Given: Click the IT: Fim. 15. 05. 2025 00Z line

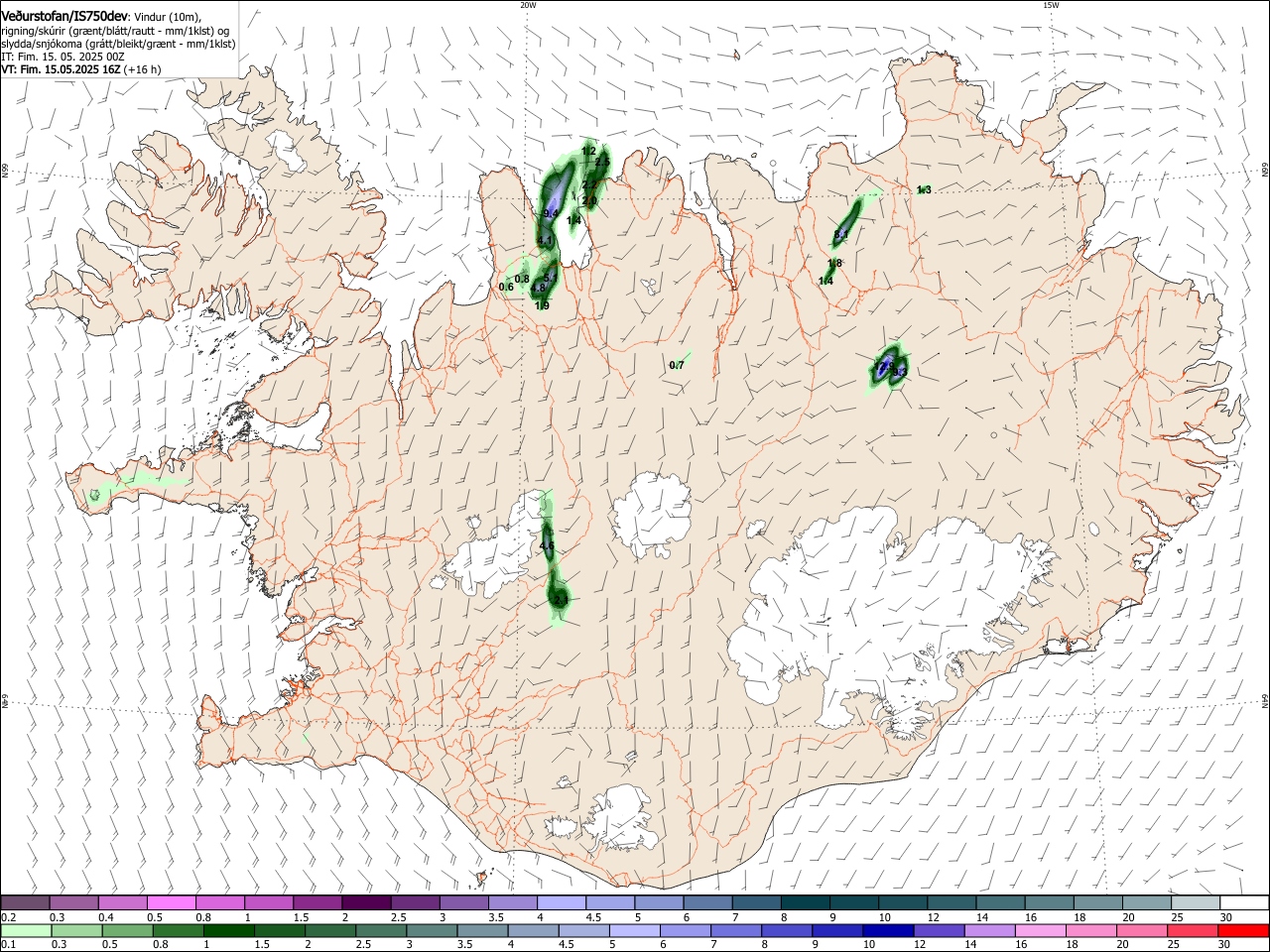Looking at the screenshot, I should (63, 57).
